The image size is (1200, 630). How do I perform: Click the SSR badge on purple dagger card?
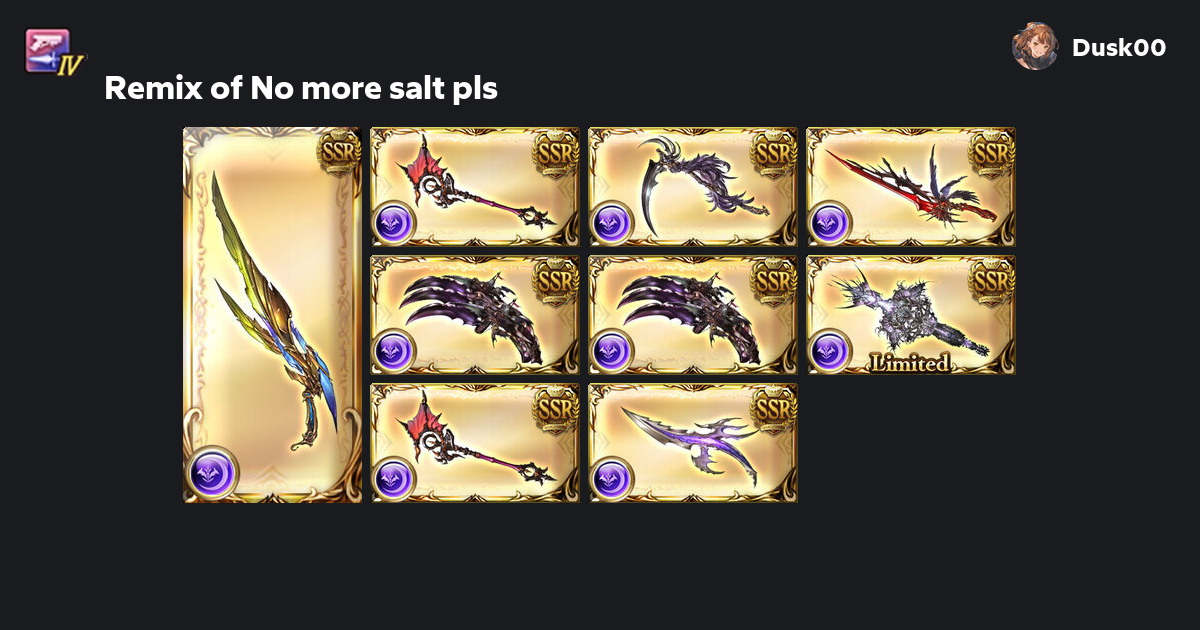775,408
